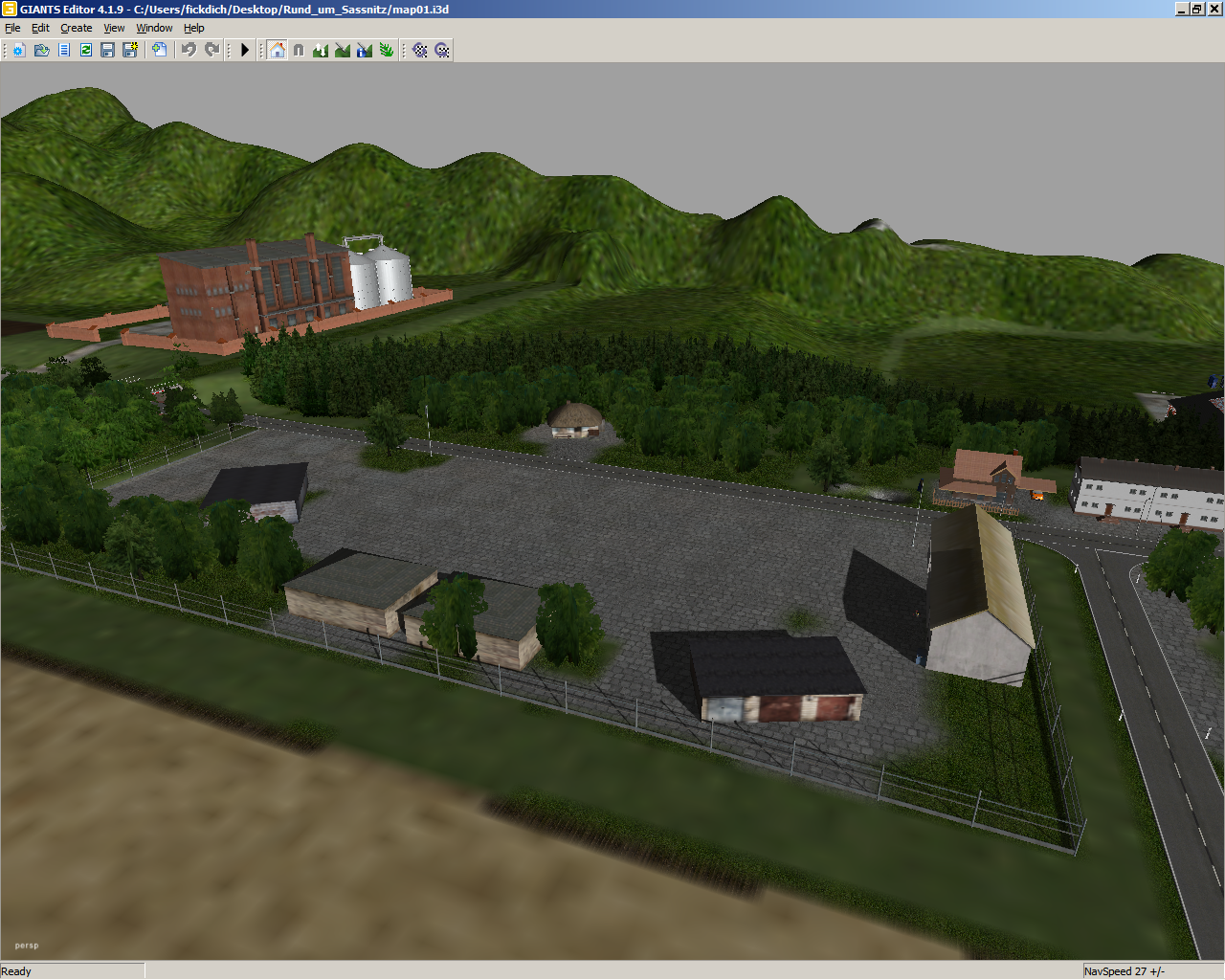Open the Help menu

(x=194, y=28)
